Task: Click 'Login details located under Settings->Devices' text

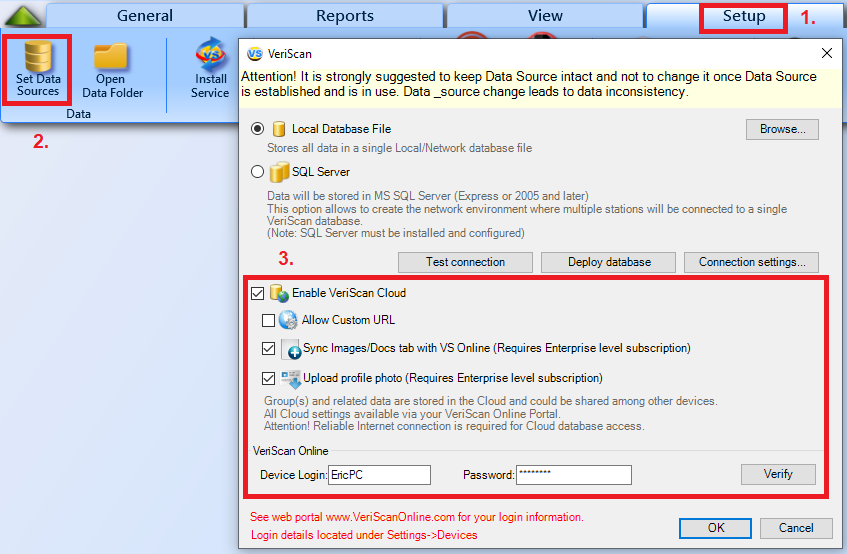Action: click(364, 535)
